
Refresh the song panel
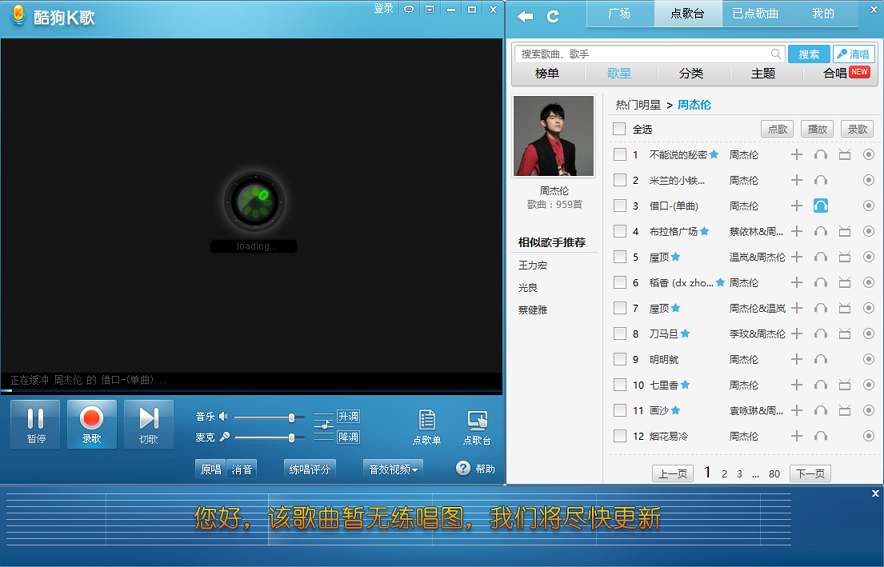coord(553,16)
